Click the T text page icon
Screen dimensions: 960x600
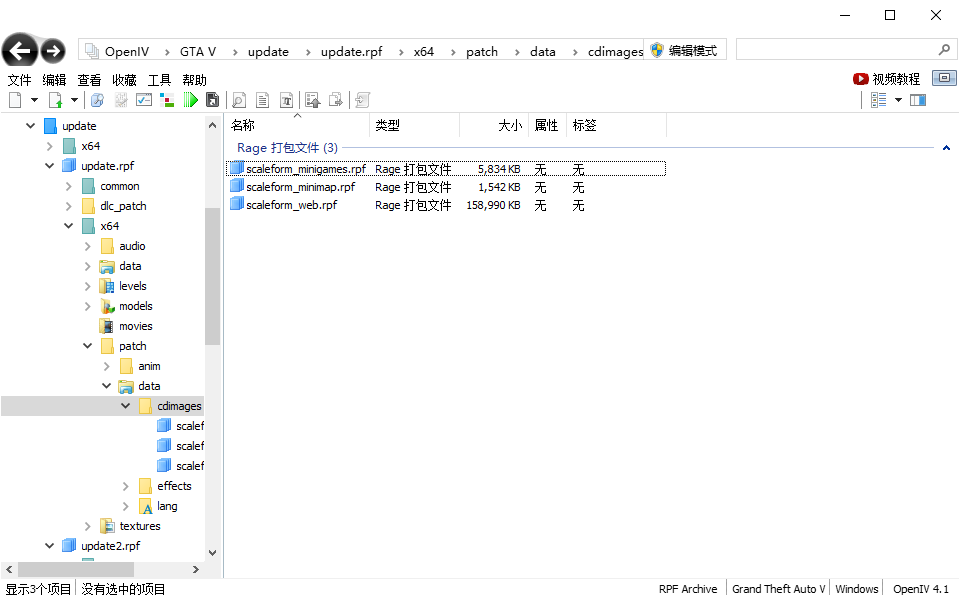click(x=287, y=100)
